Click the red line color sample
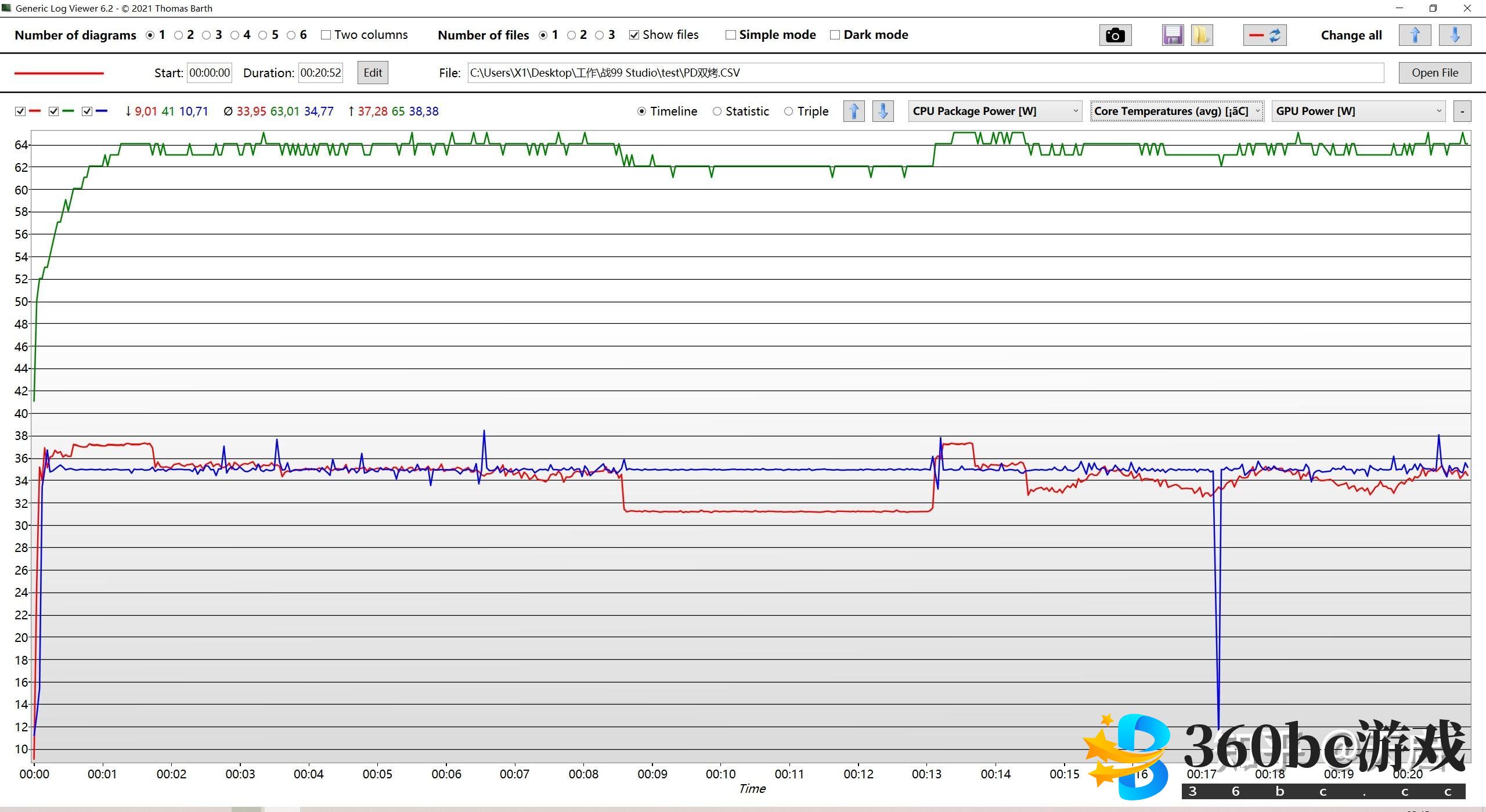The image size is (1486, 812). coord(59,73)
